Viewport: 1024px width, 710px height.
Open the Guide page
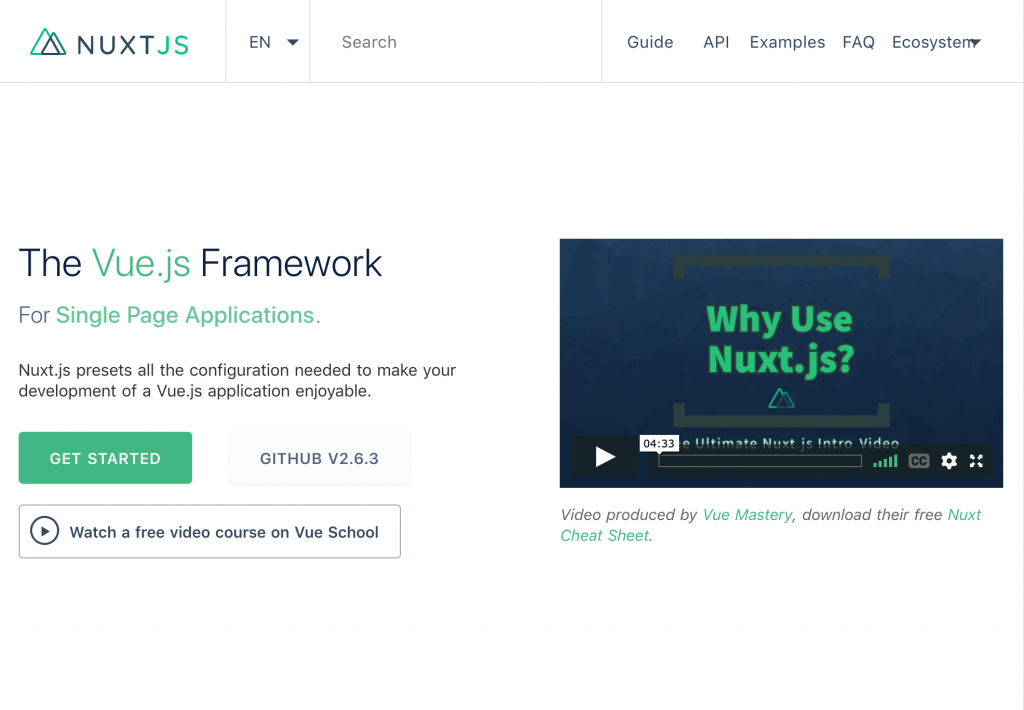650,42
